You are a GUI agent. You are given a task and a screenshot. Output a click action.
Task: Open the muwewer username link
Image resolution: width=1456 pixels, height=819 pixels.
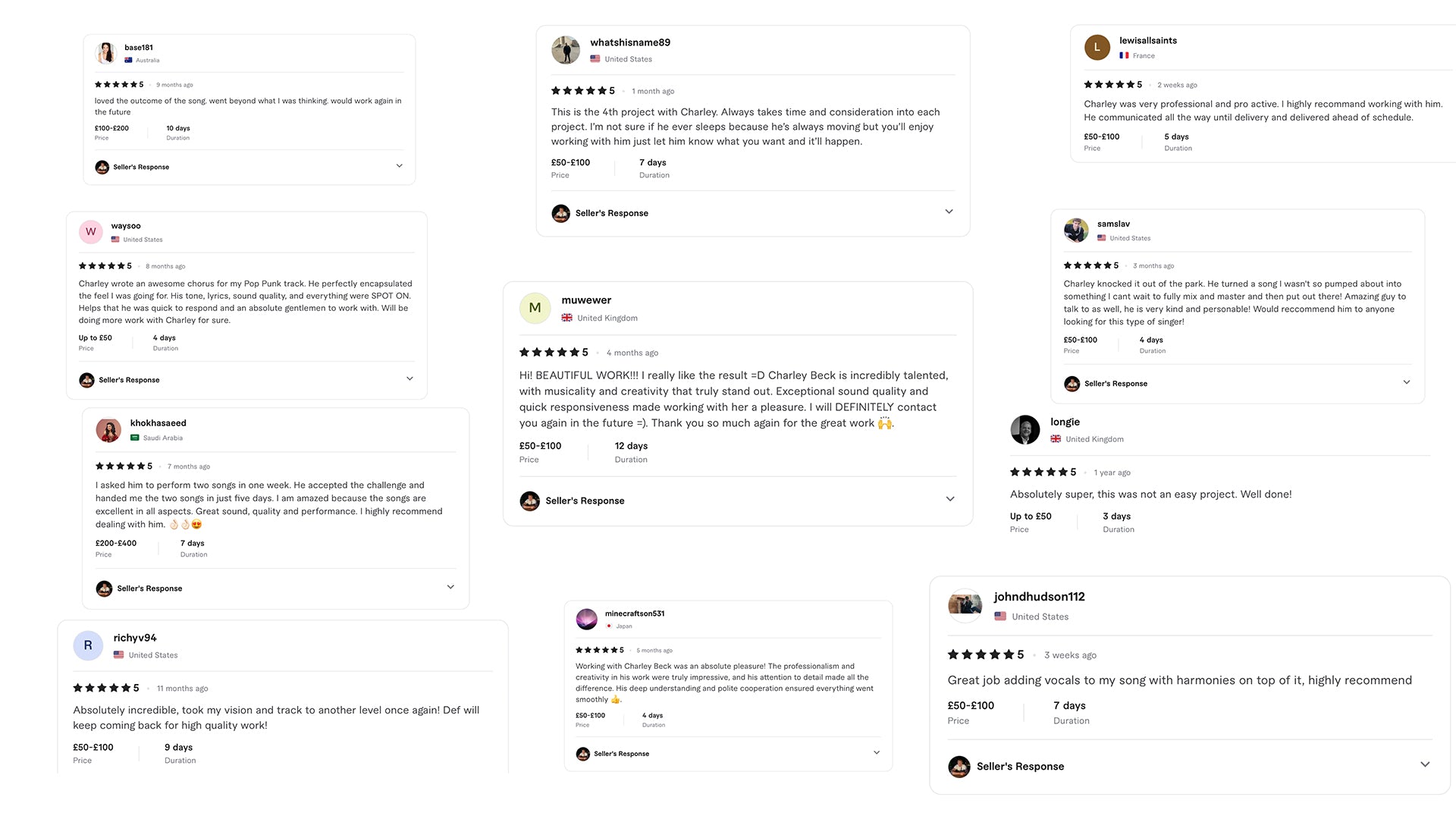(x=586, y=300)
